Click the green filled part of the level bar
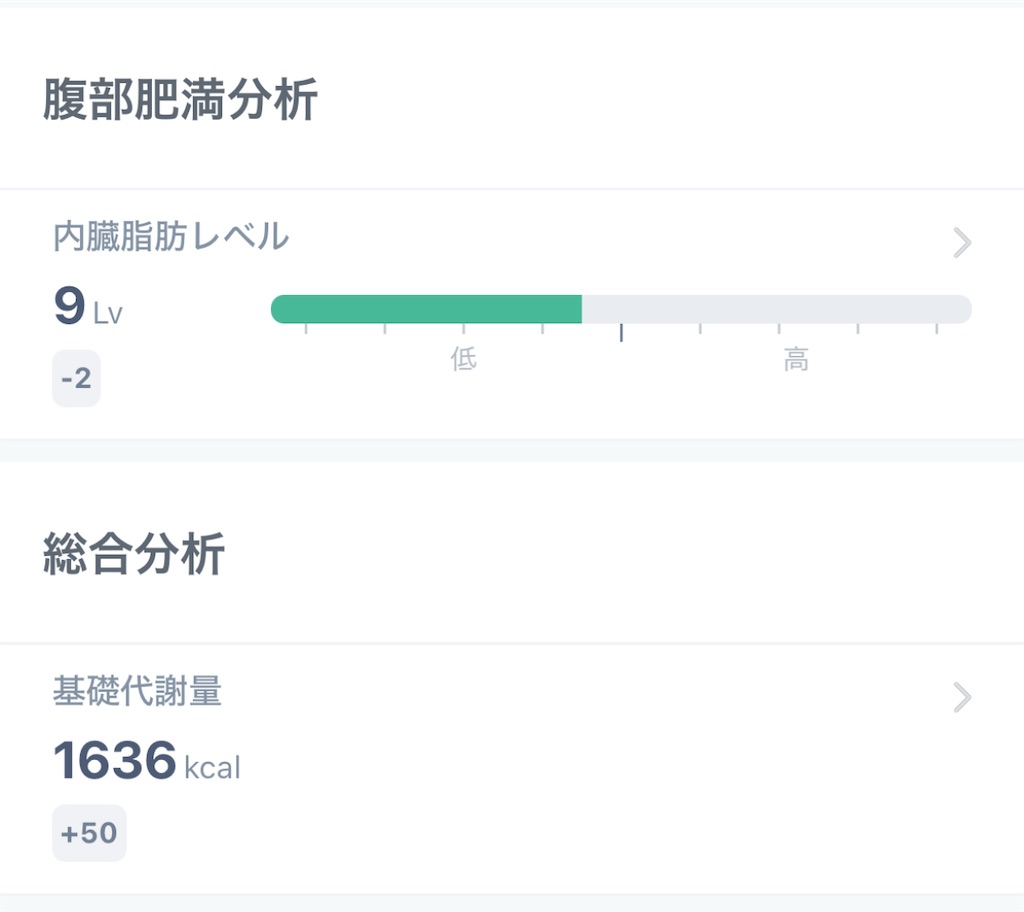1024x912 pixels. click(x=426, y=309)
